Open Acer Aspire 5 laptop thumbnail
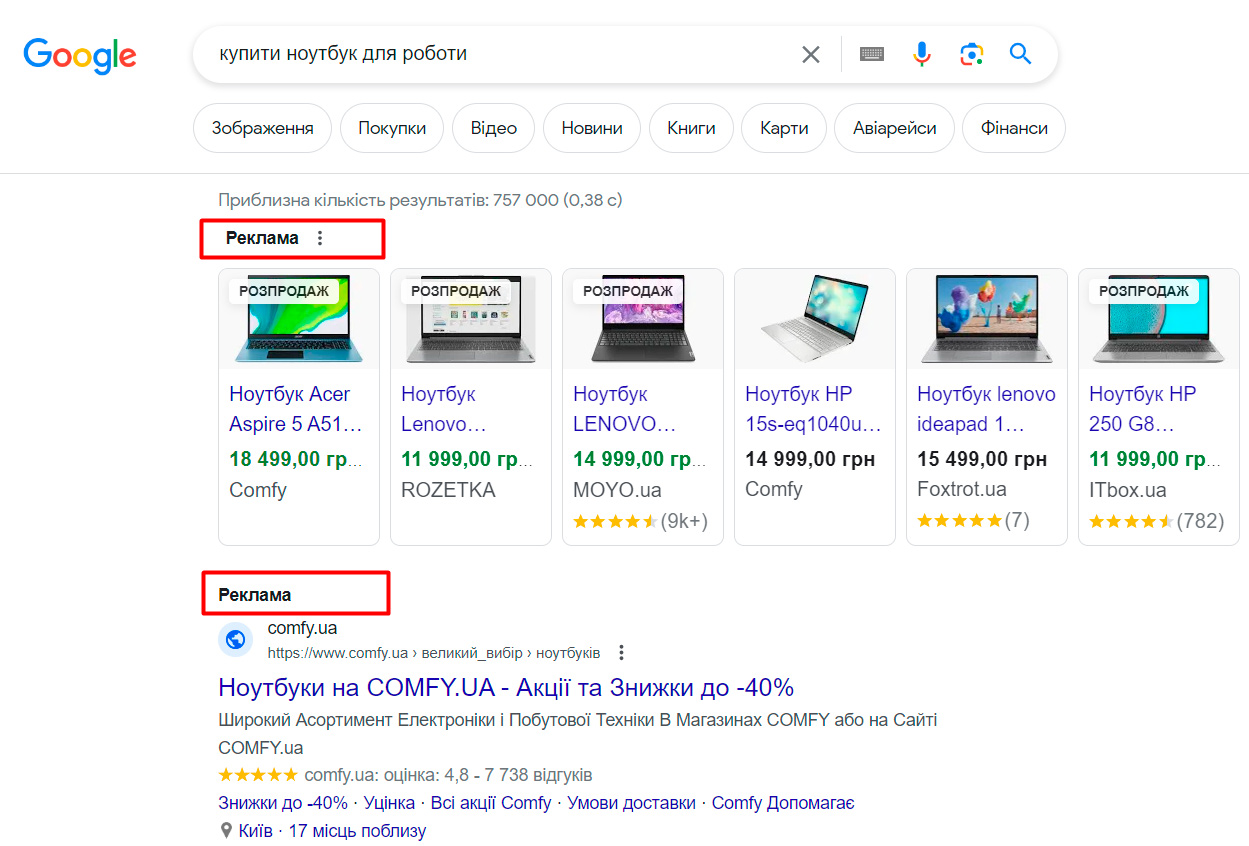The height and width of the screenshot is (846, 1249). click(299, 319)
